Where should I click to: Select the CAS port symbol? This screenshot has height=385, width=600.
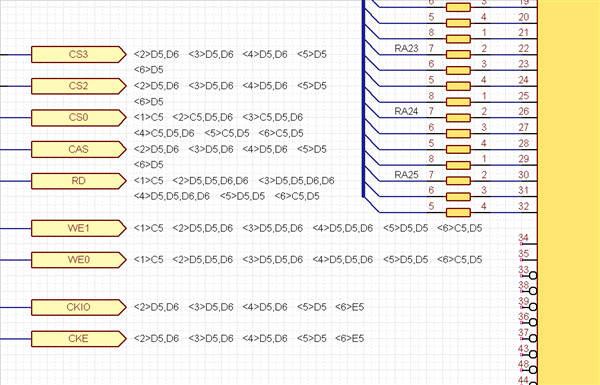(78, 149)
